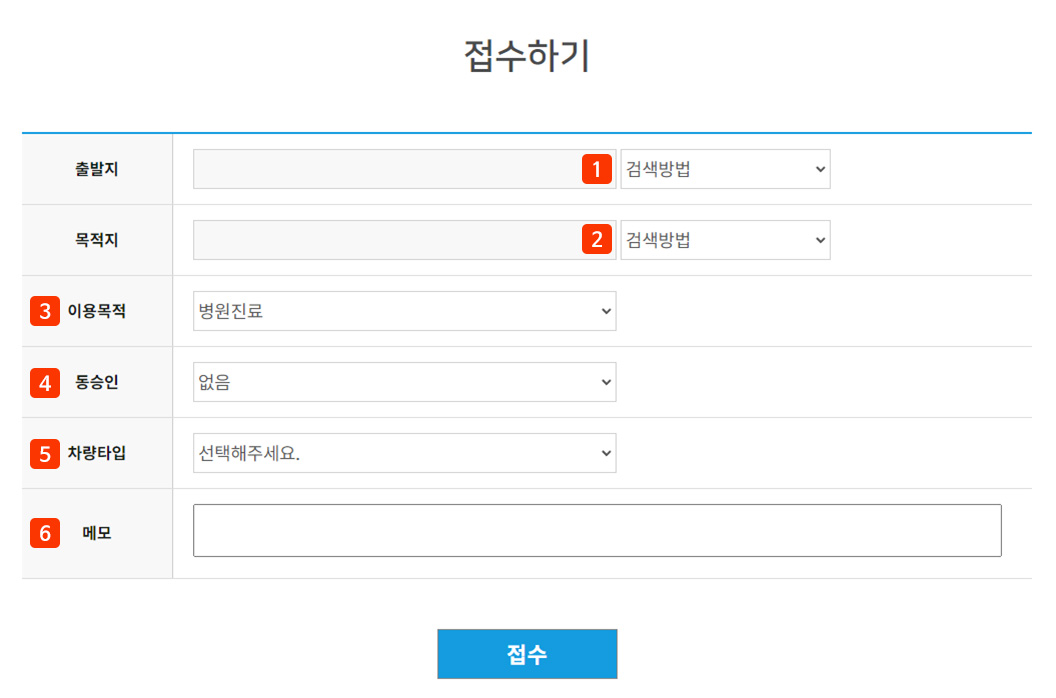The width and height of the screenshot is (1056, 698).
Task: Click badge 5 next to 차량타입
Action: 44,453
